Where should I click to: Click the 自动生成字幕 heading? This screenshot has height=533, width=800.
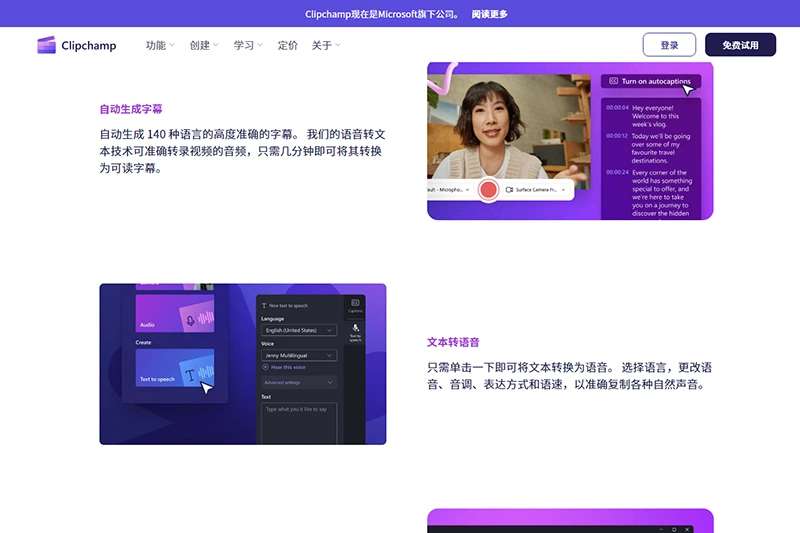pos(131,109)
